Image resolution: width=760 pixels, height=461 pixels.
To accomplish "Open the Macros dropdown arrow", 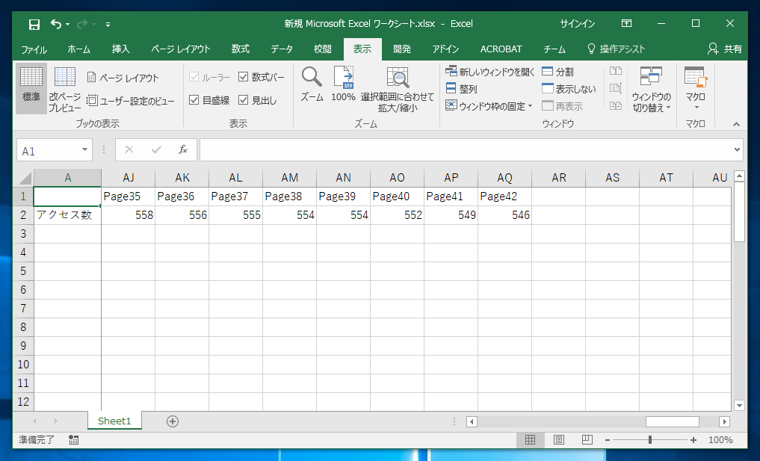I will coord(697,108).
